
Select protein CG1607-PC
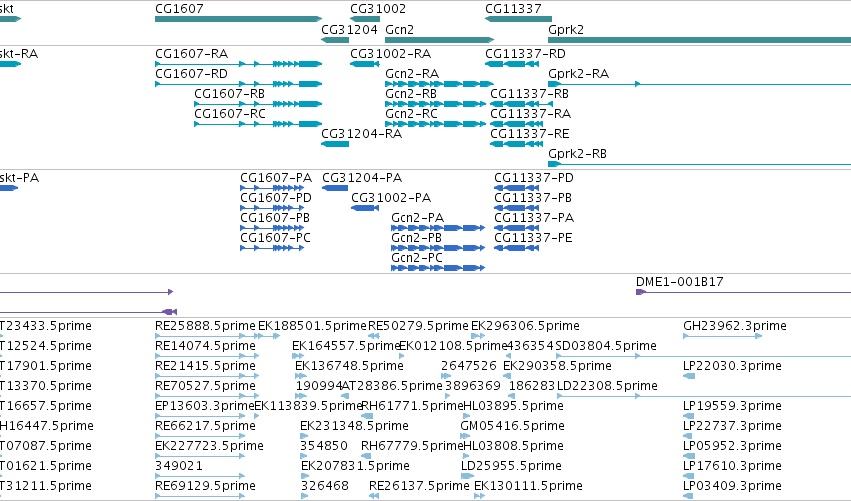point(272,248)
